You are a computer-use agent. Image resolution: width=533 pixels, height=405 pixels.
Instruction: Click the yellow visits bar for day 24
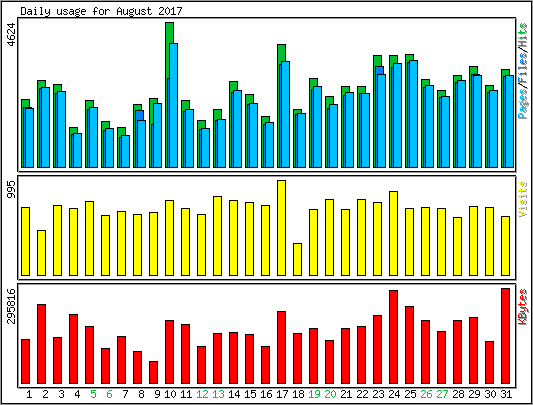click(x=393, y=233)
